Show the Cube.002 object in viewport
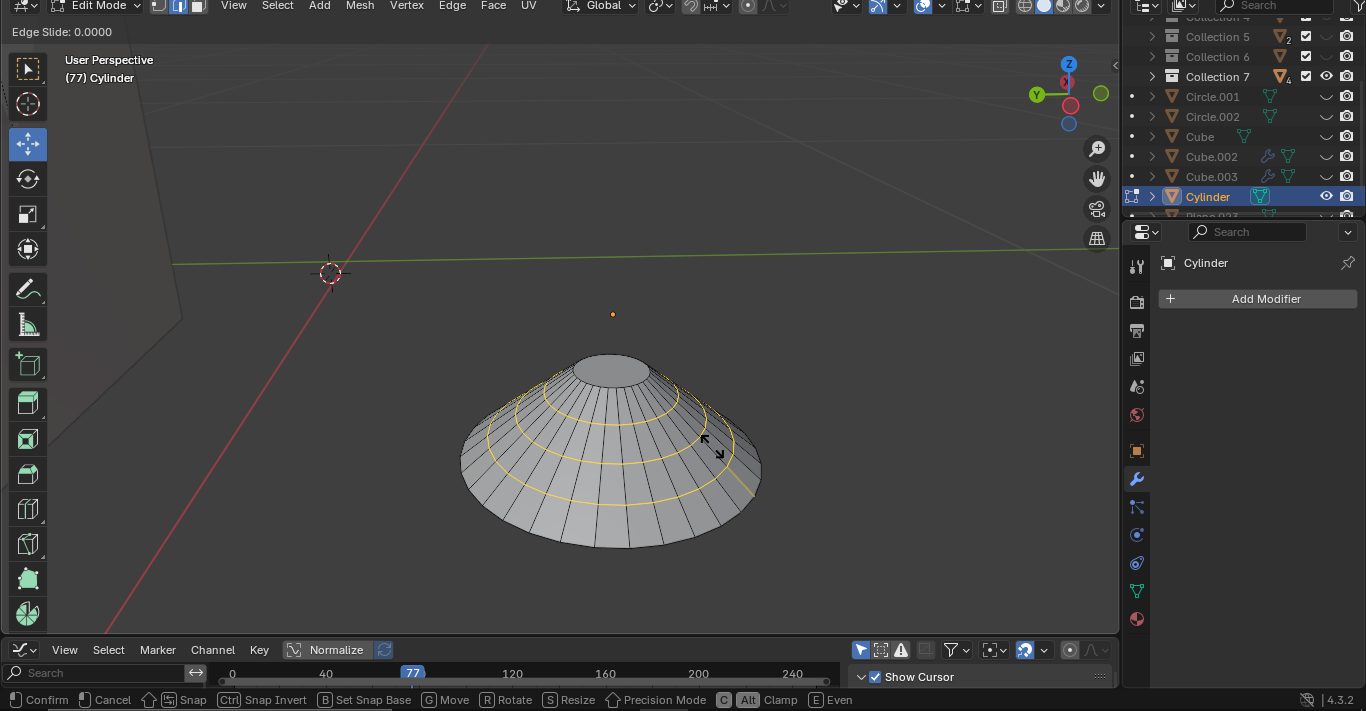Screen dimensions: 1366x711 1326,157
